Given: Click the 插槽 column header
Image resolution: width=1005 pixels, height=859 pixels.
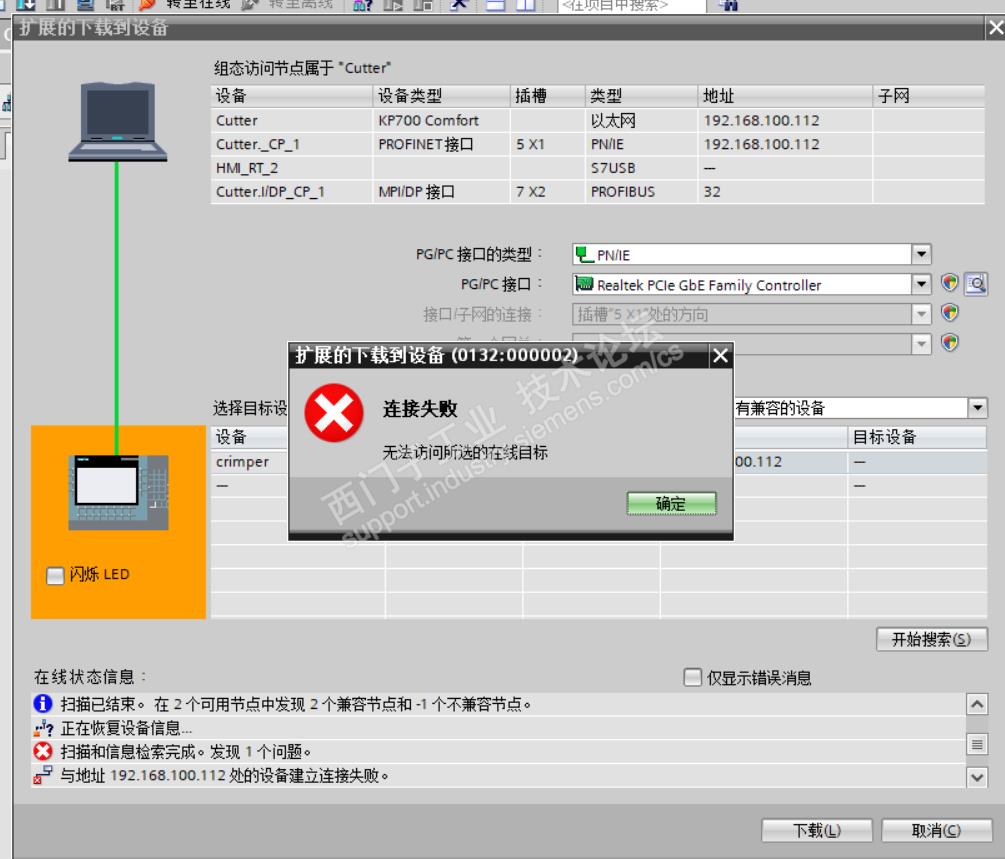Looking at the screenshot, I should [x=547, y=96].
